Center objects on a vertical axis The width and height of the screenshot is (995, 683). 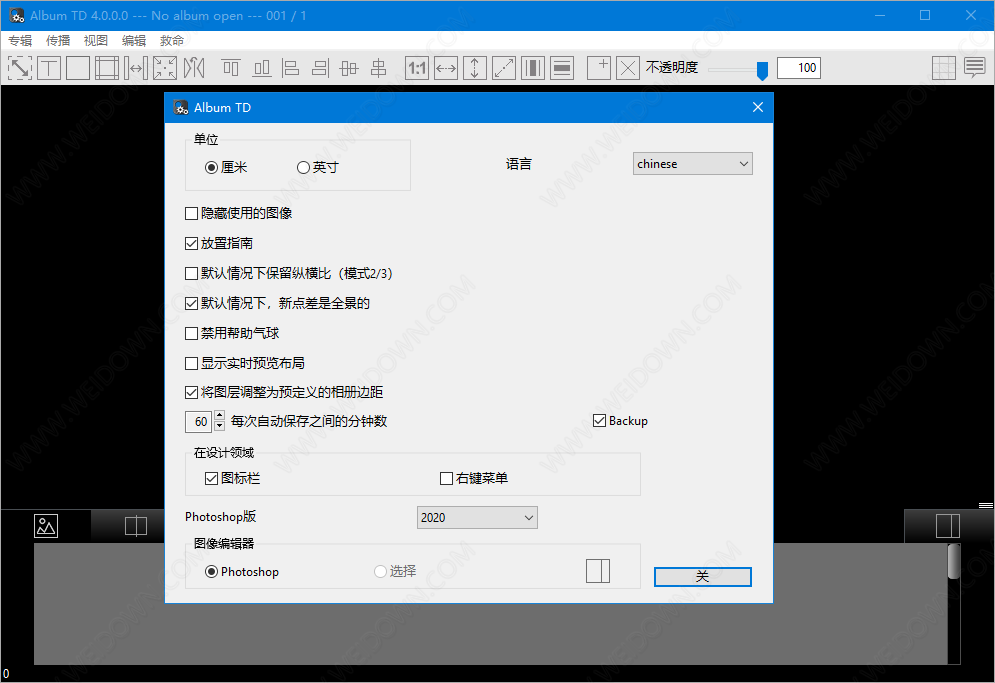[379, 68]
